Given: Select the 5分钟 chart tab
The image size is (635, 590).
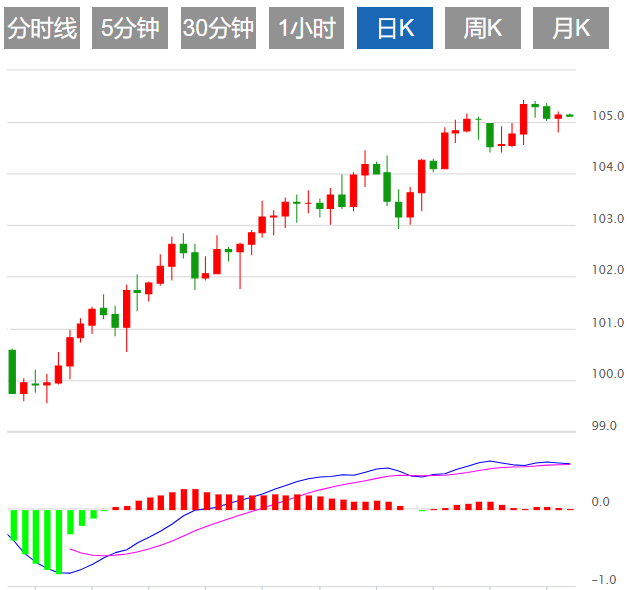Looking at the screenshot, I should (130, 29).
